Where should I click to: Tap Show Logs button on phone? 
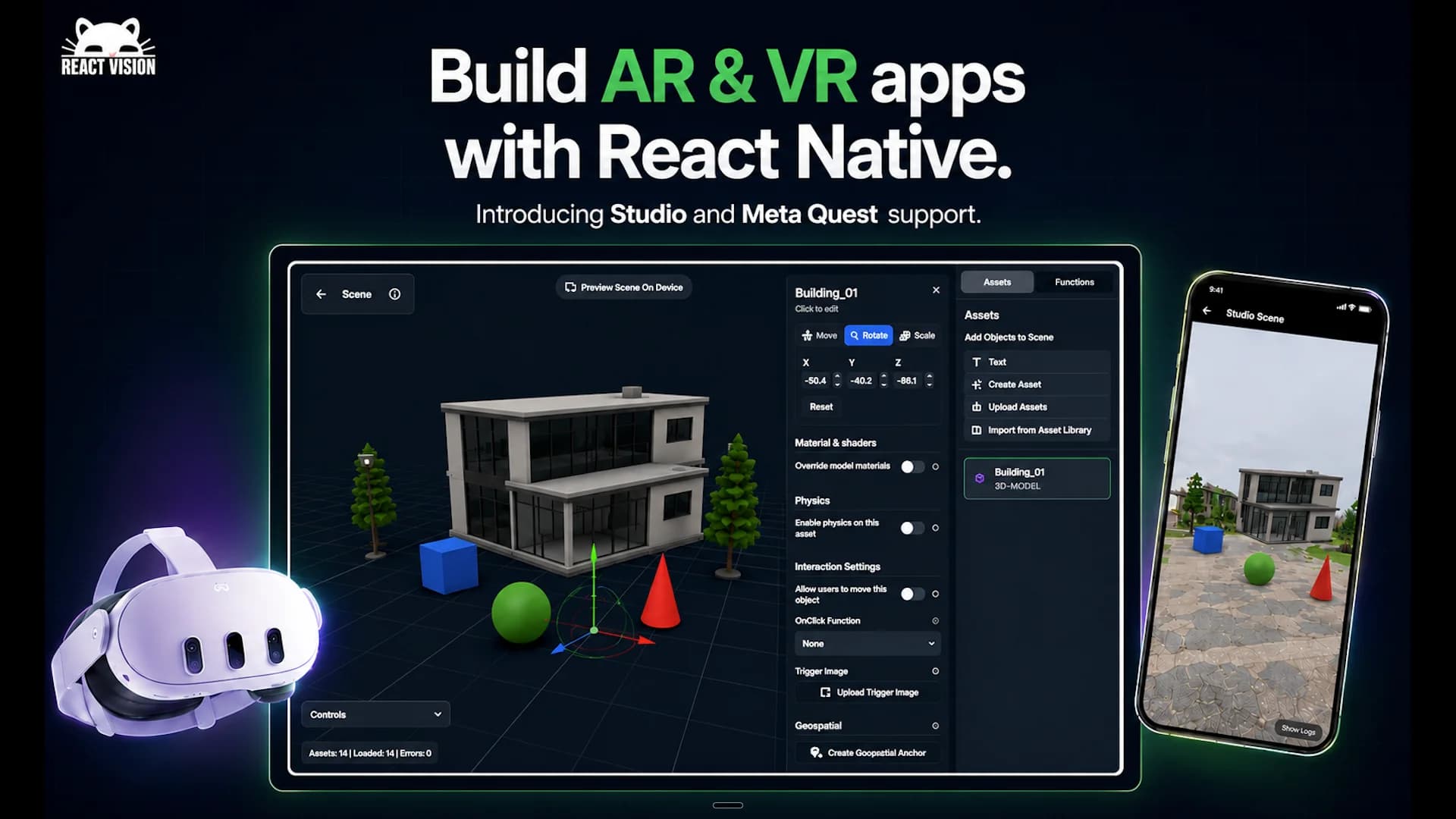1298,730
